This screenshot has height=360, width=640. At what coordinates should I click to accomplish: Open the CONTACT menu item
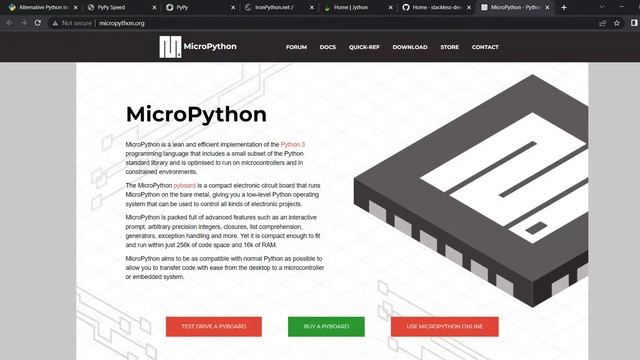485,47
